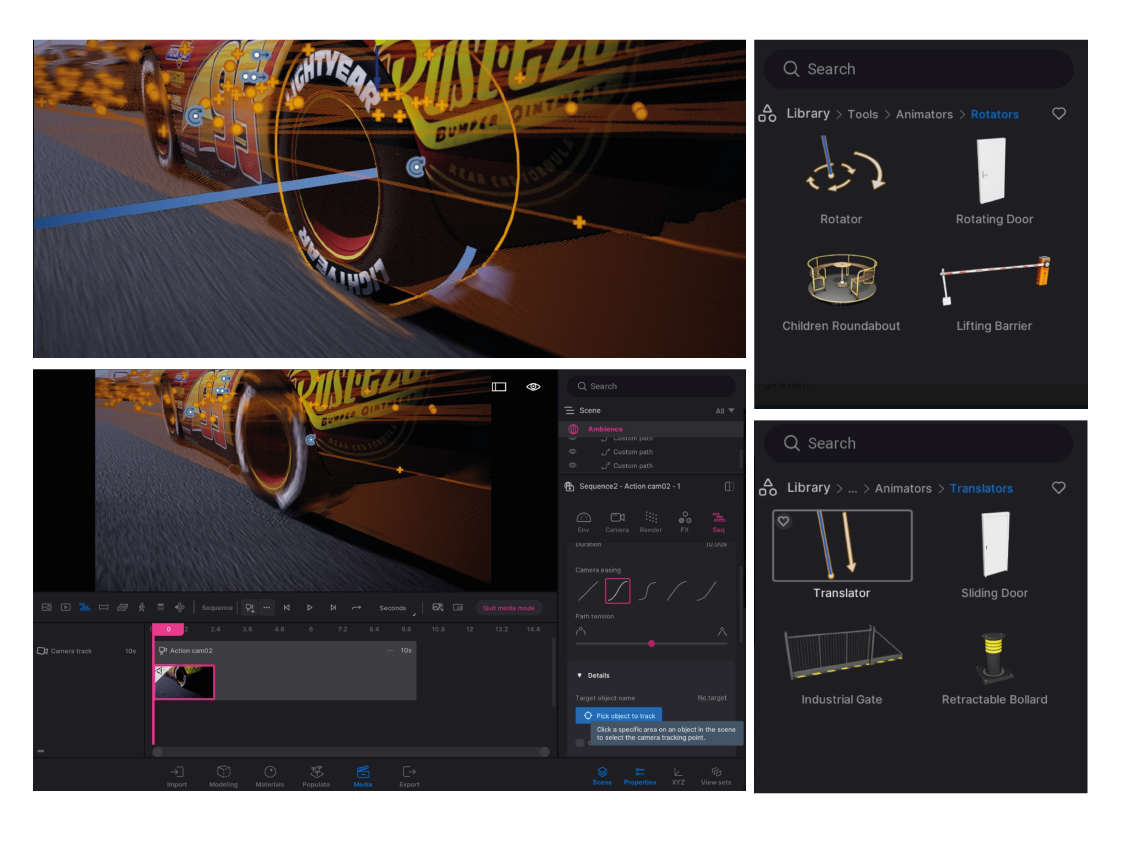Open the Seconds time unit dropdown
Viewport: 1136px width, 842px height.
click(394, 608)
